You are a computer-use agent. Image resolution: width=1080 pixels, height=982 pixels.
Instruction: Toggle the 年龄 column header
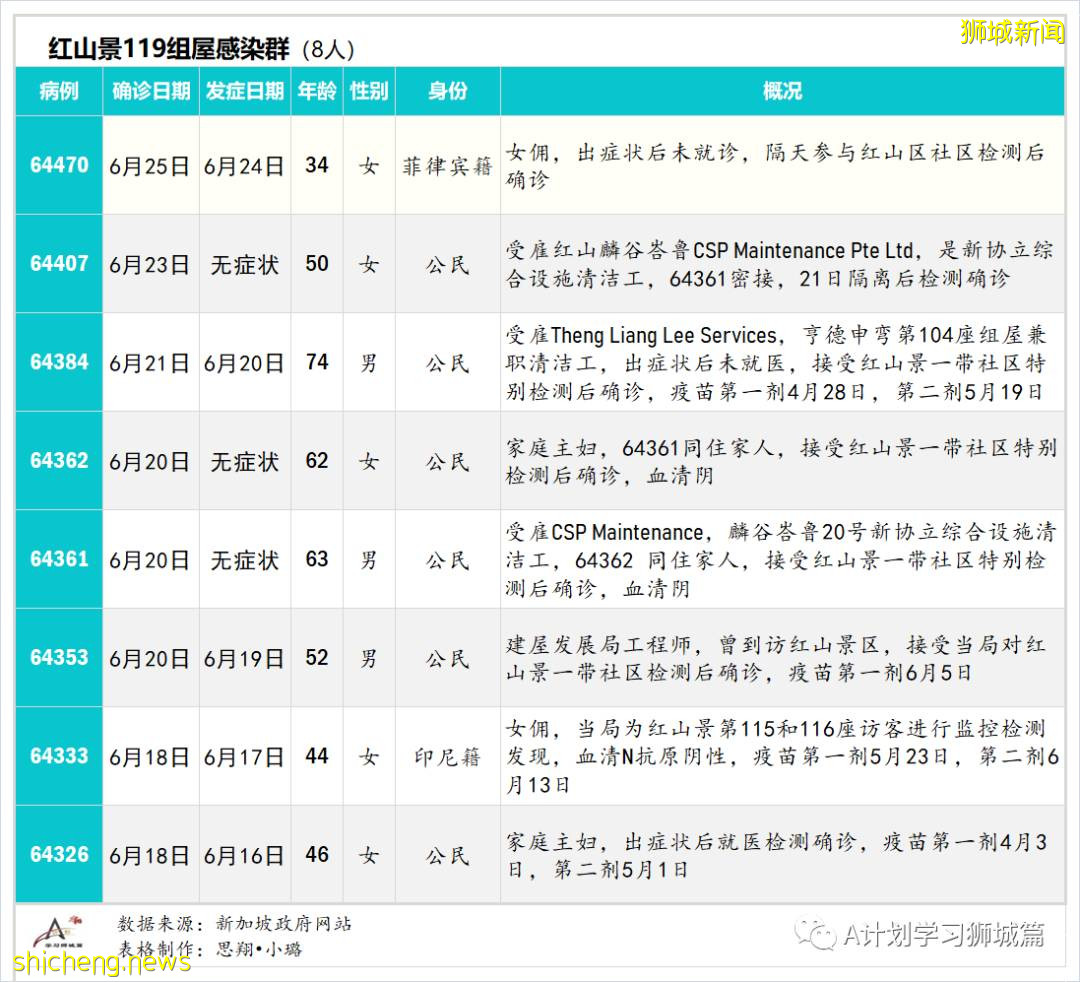pos(315,91)
